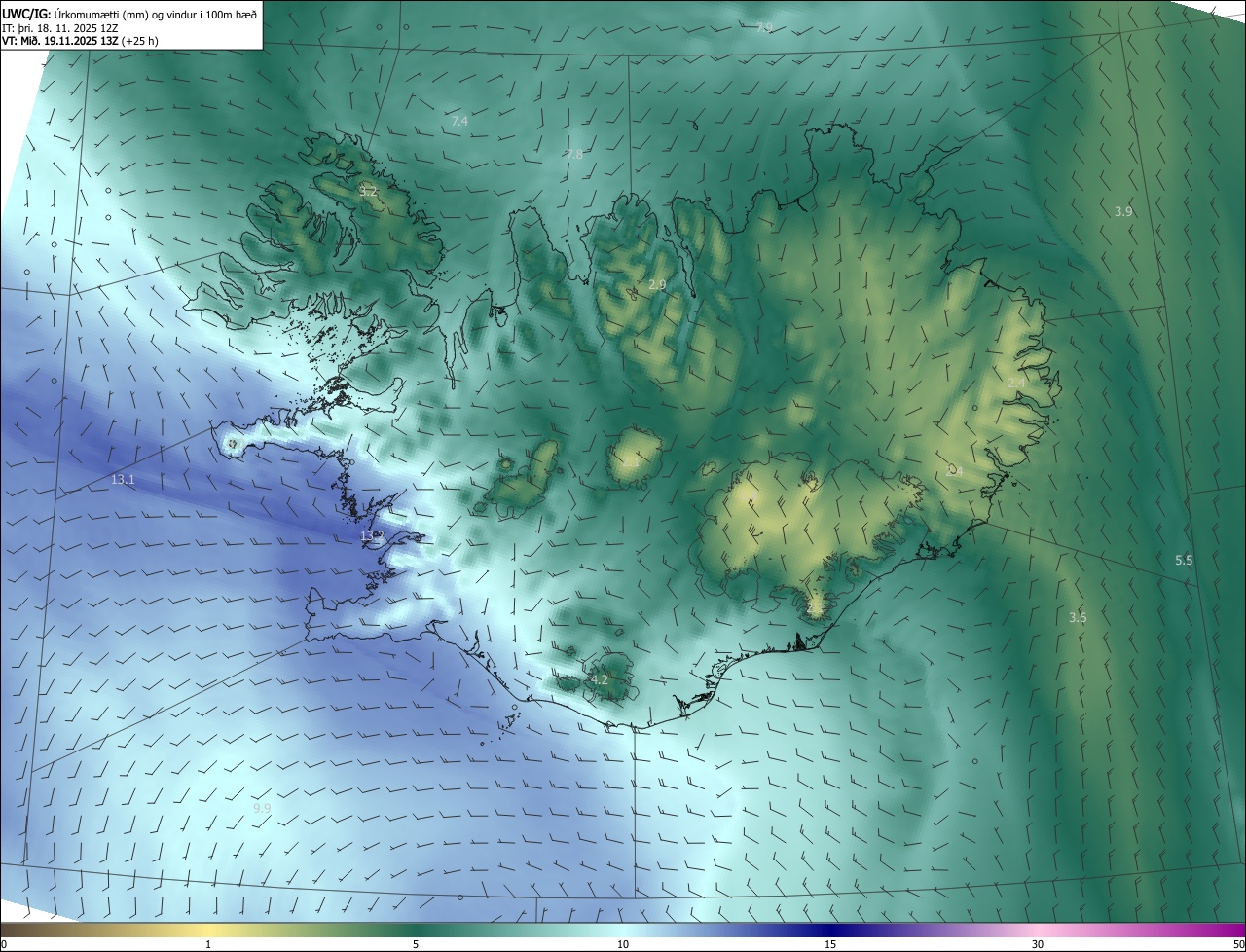Click the colour scale tick label 10
This screenshot has width=1246, height=952.
tap(623, 944)
